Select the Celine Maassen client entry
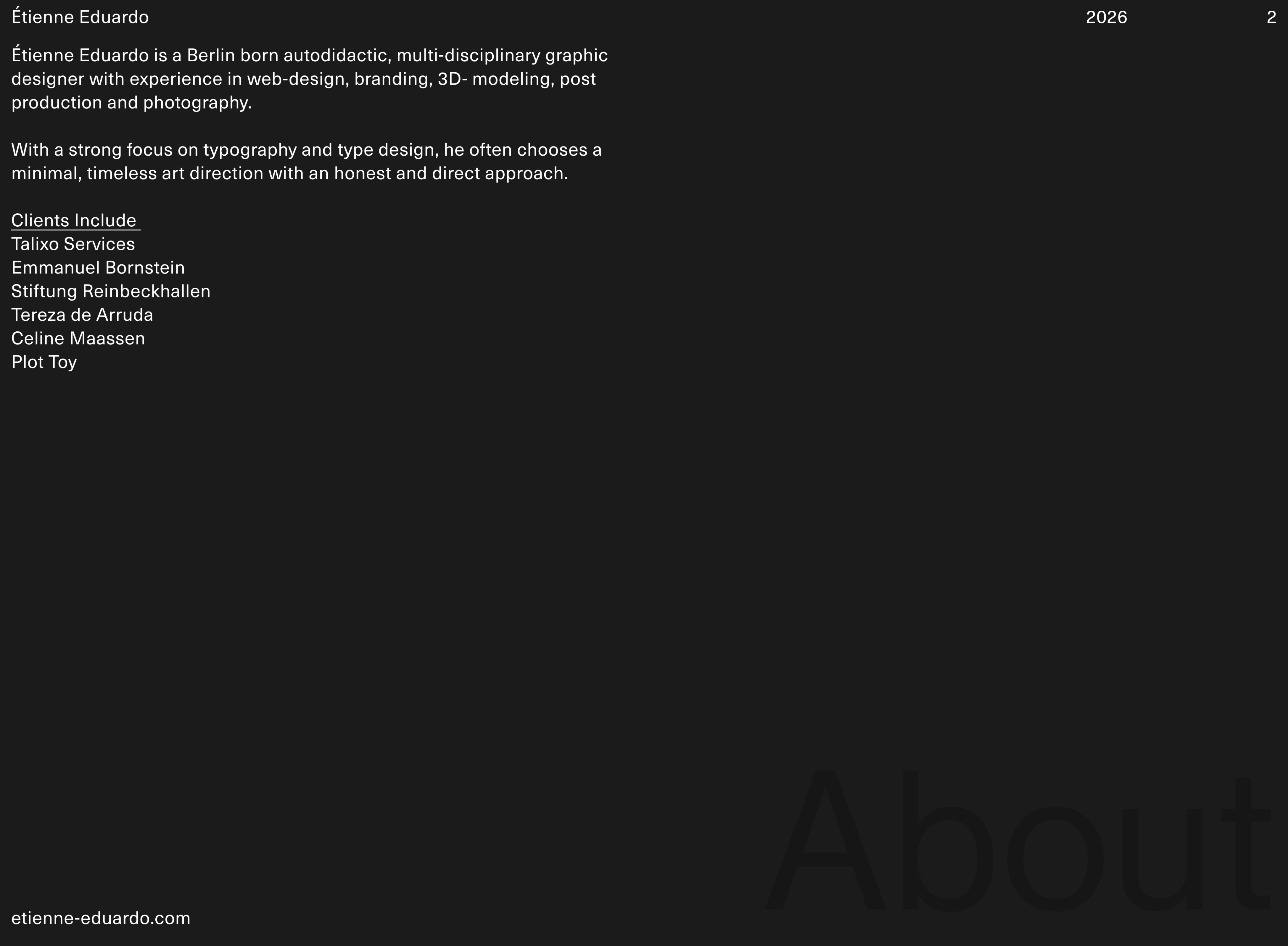1288x946 pixels. (79, 338)
